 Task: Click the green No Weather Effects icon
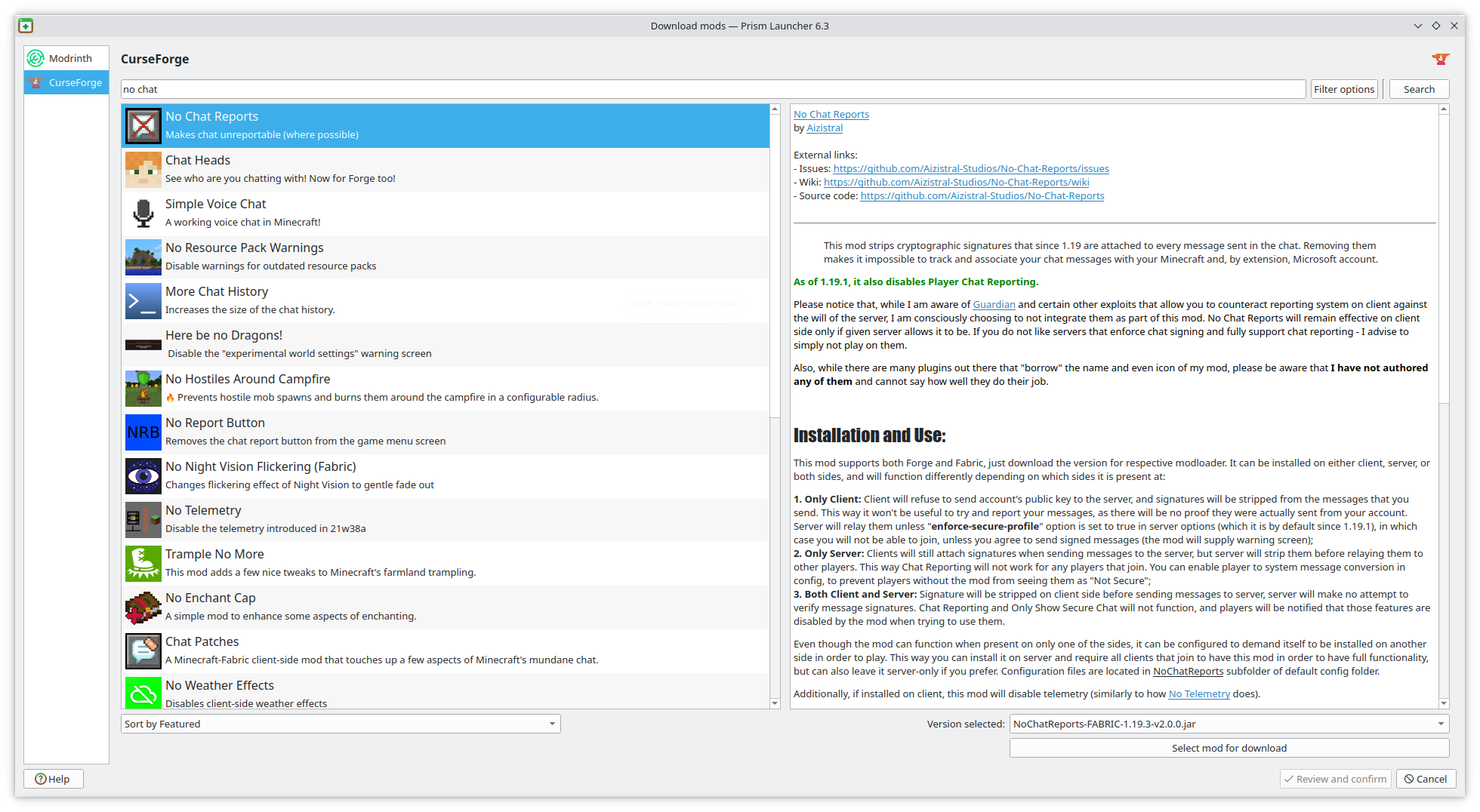(x=143, y=692)
